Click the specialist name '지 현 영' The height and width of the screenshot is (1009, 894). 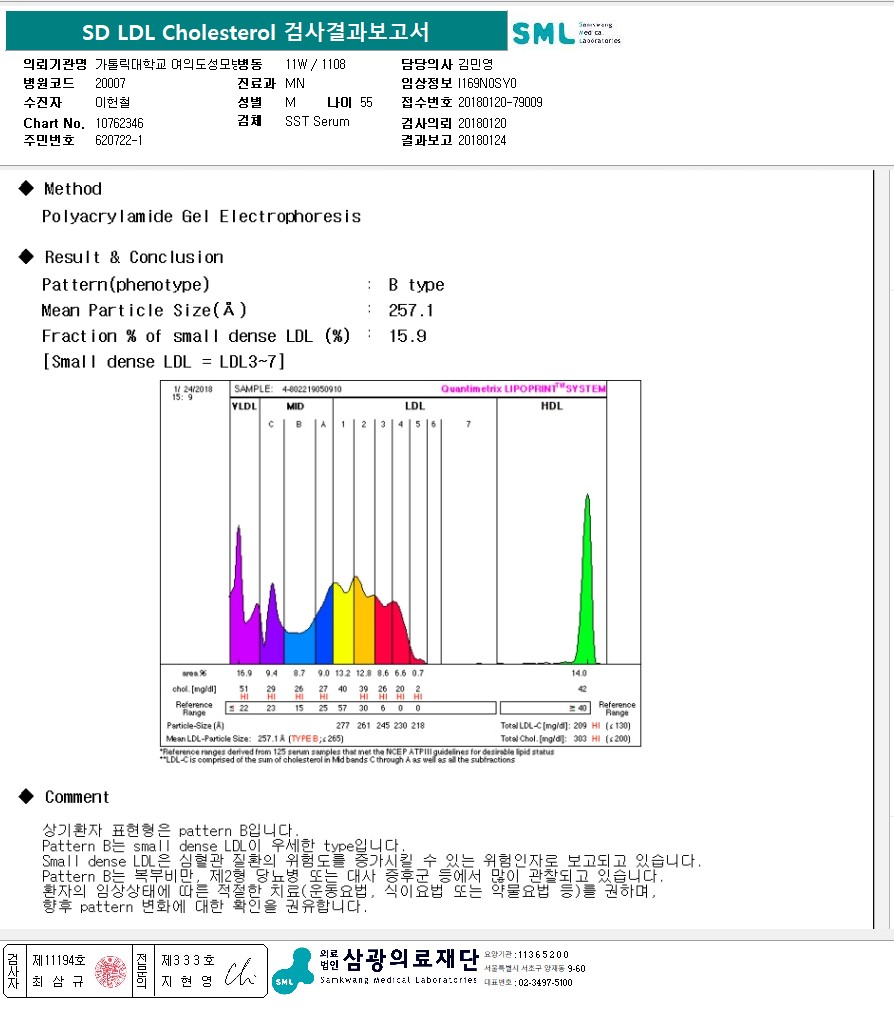pyautogui.click(x=187, y=981)
